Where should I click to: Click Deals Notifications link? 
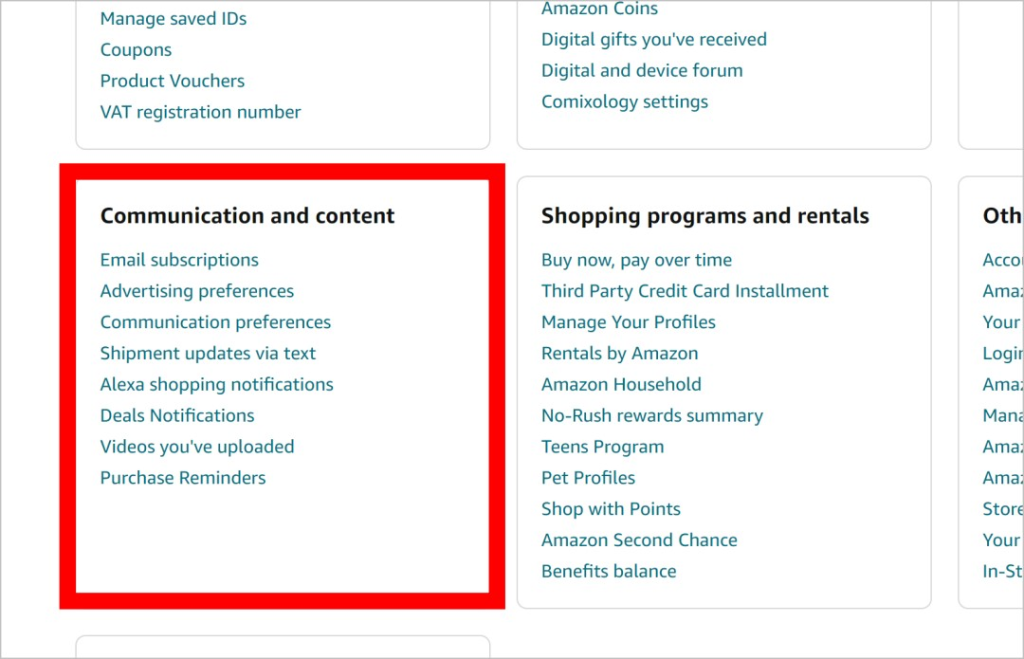[x=177, y=415]
